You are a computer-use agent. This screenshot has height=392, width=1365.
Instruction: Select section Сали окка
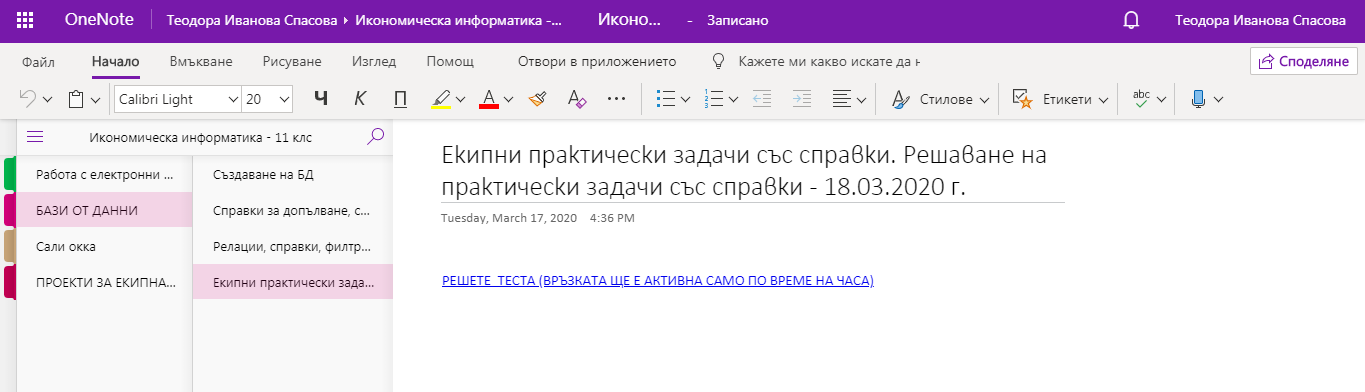104,246
